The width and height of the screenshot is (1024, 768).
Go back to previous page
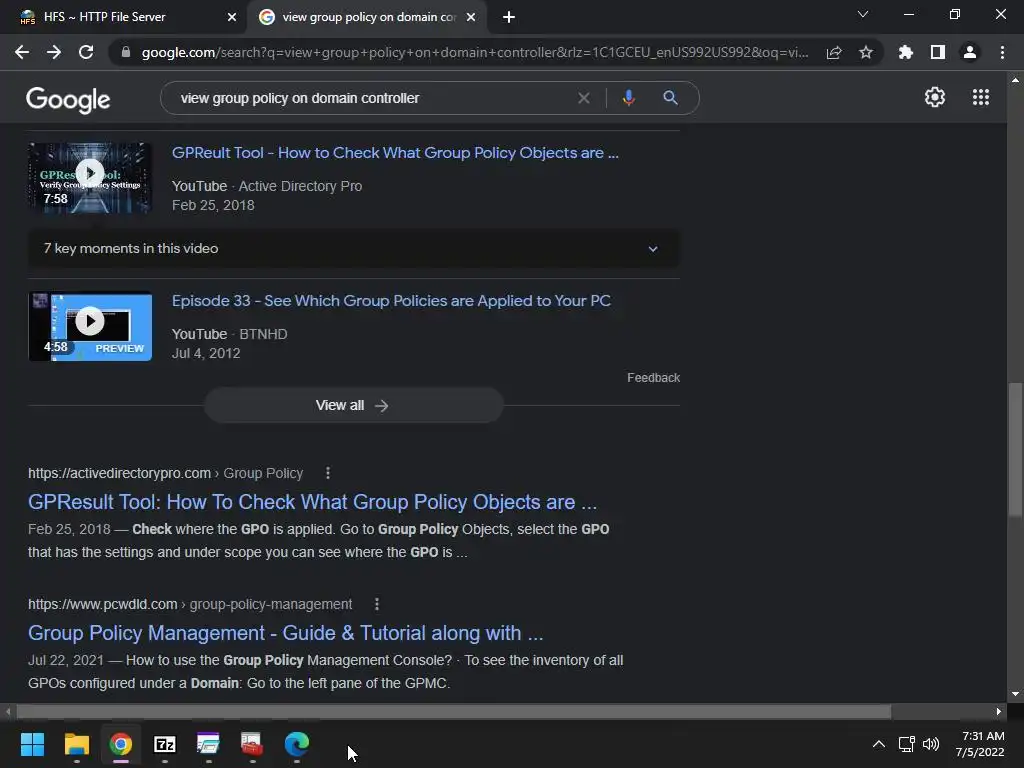point(22,52)
